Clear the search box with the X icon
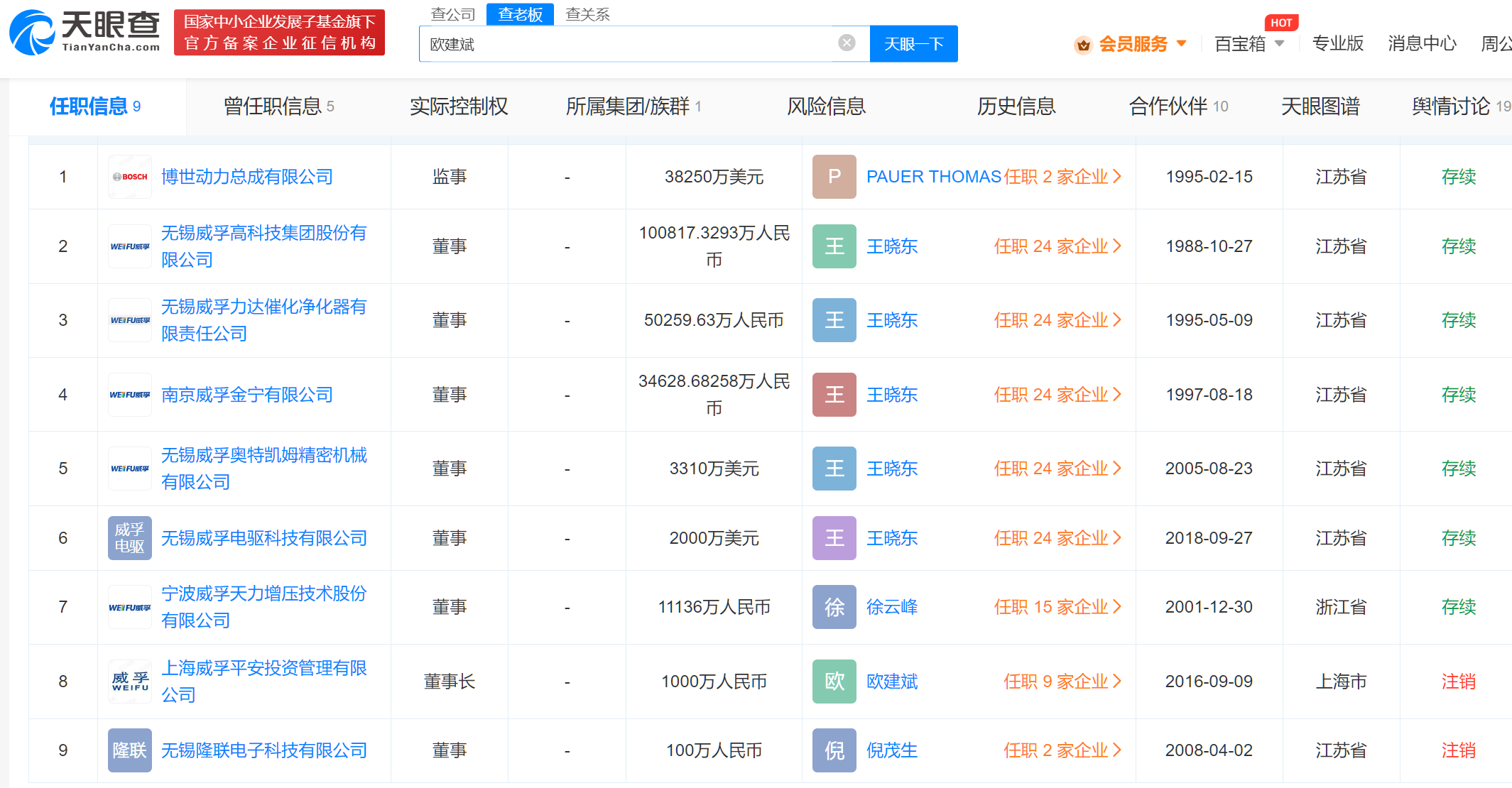This screenshot has height=788, width=1512. (x=847, y=43)
